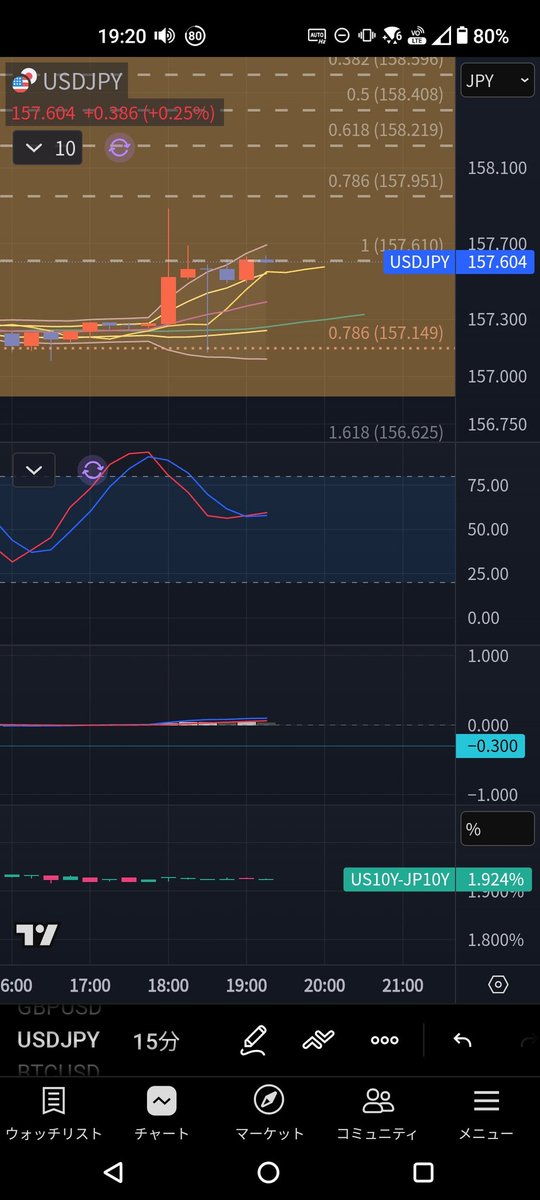Screen dimensions: 540x1200
Task: Tap the 20:00 time axis label
Action: tap(324, 985)
